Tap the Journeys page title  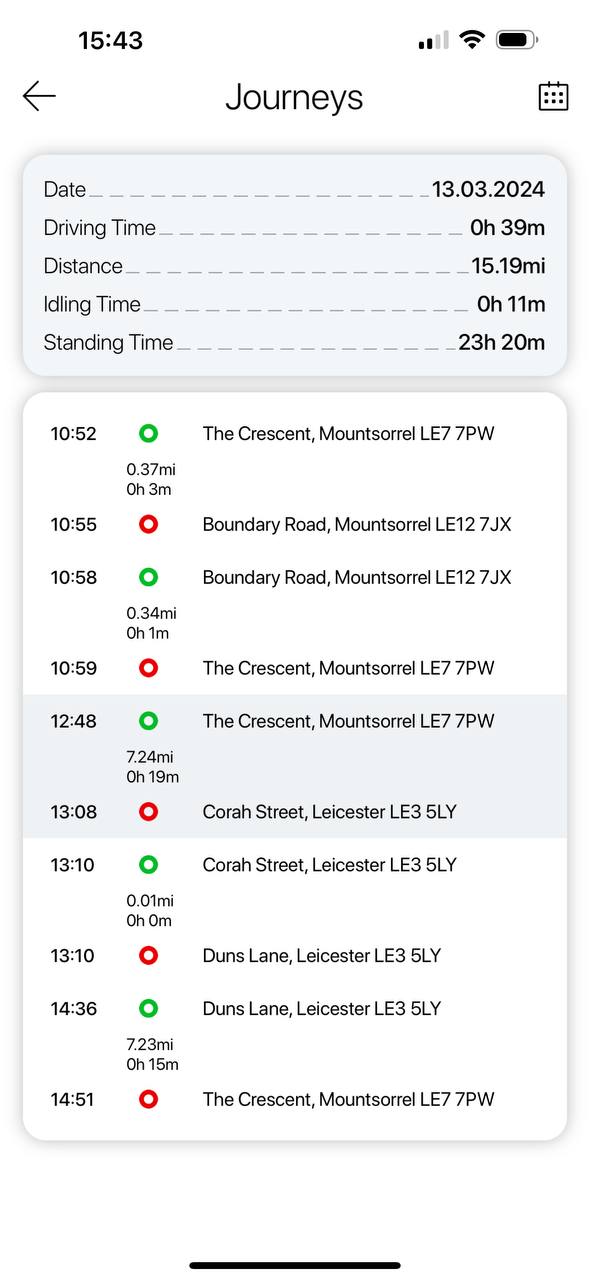[294, 97]
